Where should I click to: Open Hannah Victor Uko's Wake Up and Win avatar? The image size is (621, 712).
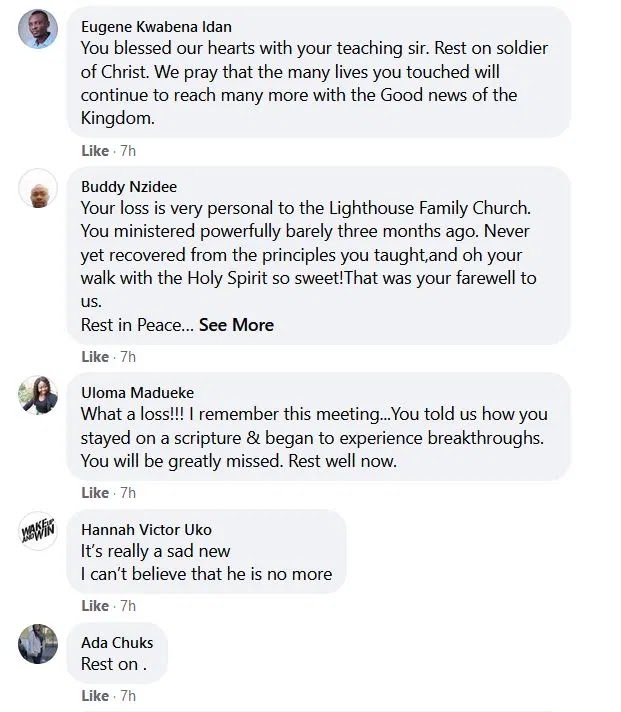38,531
